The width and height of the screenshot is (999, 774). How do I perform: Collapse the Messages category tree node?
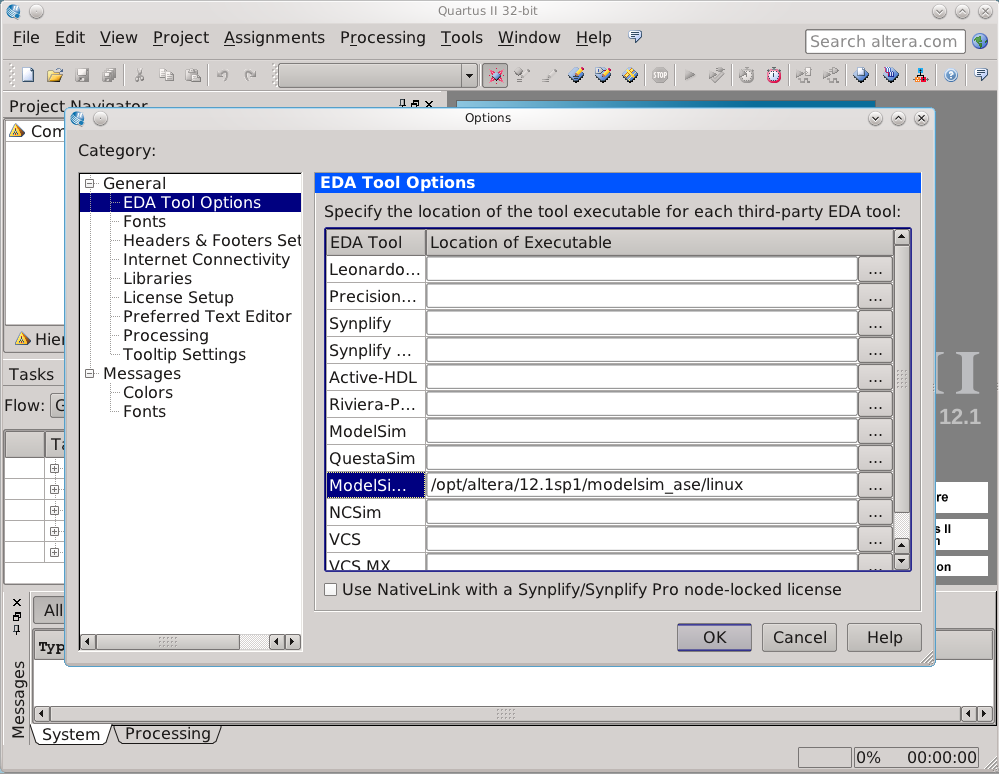pos(90,373)
